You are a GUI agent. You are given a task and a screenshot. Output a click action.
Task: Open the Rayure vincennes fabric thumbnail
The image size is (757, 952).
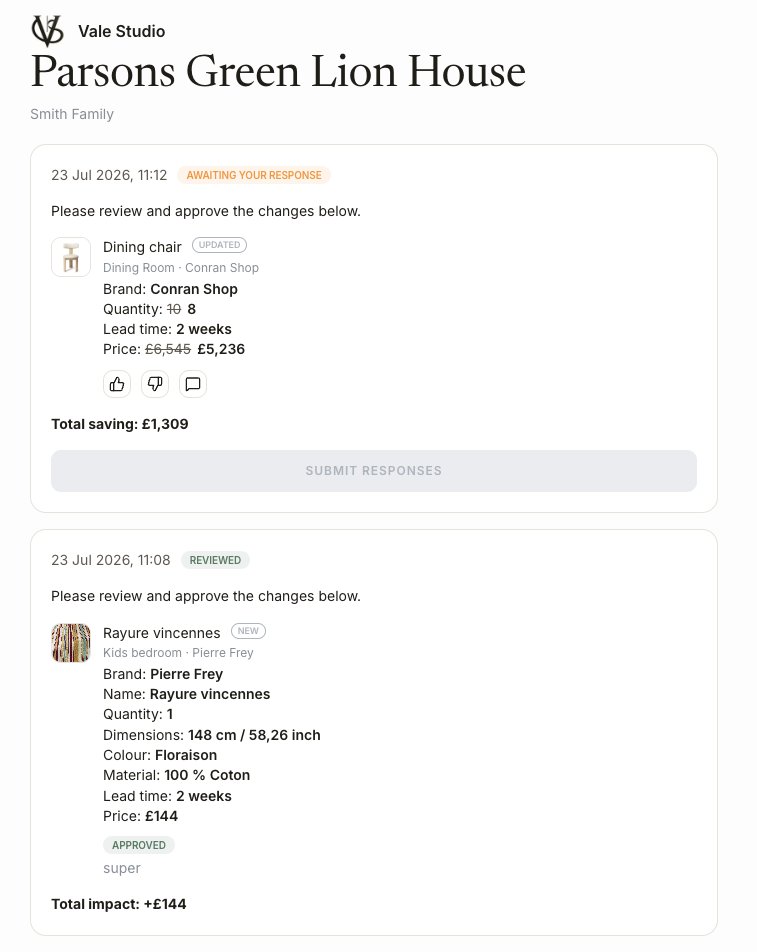[71, 642]
